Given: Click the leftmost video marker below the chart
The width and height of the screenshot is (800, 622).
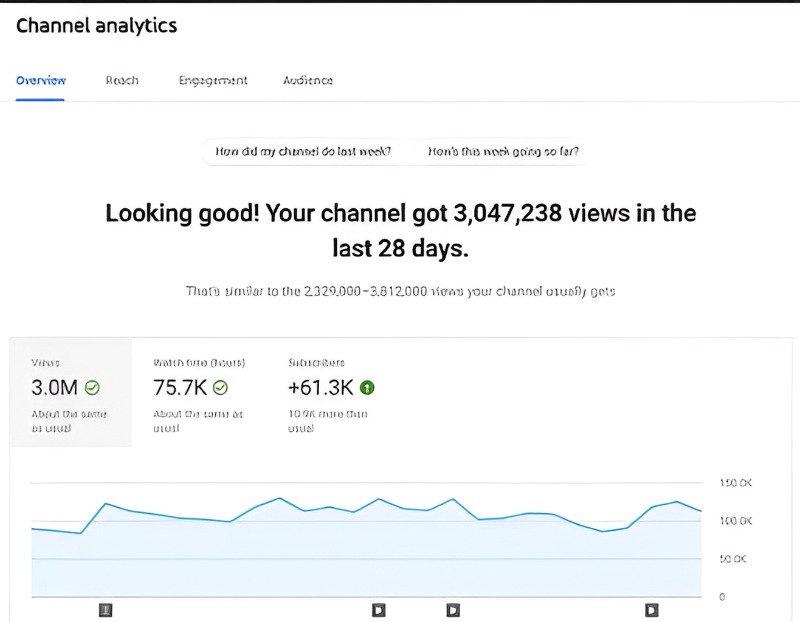Looking at the screenshot, I should (105, 609).
